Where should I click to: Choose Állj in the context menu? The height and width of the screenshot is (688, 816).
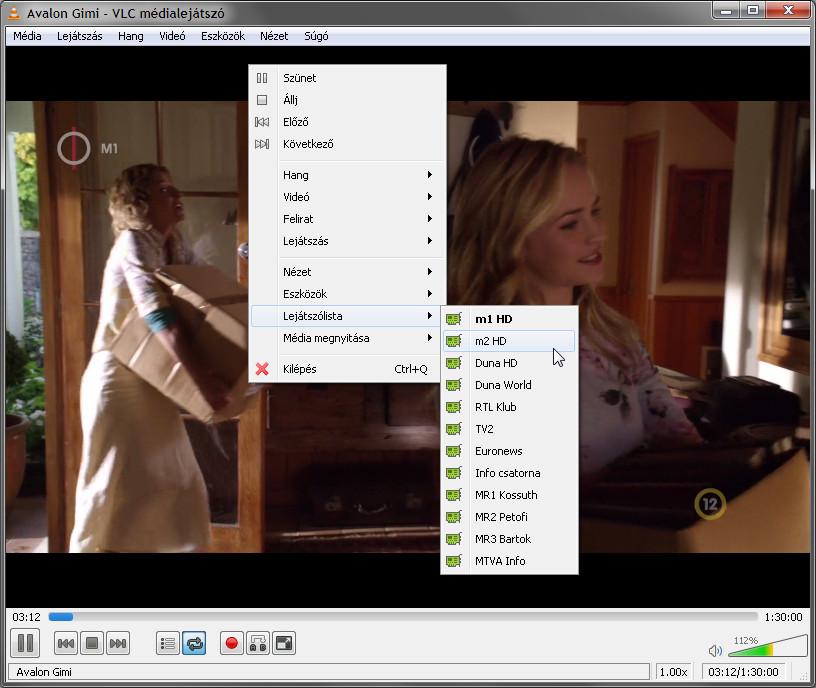click(347, 100)
